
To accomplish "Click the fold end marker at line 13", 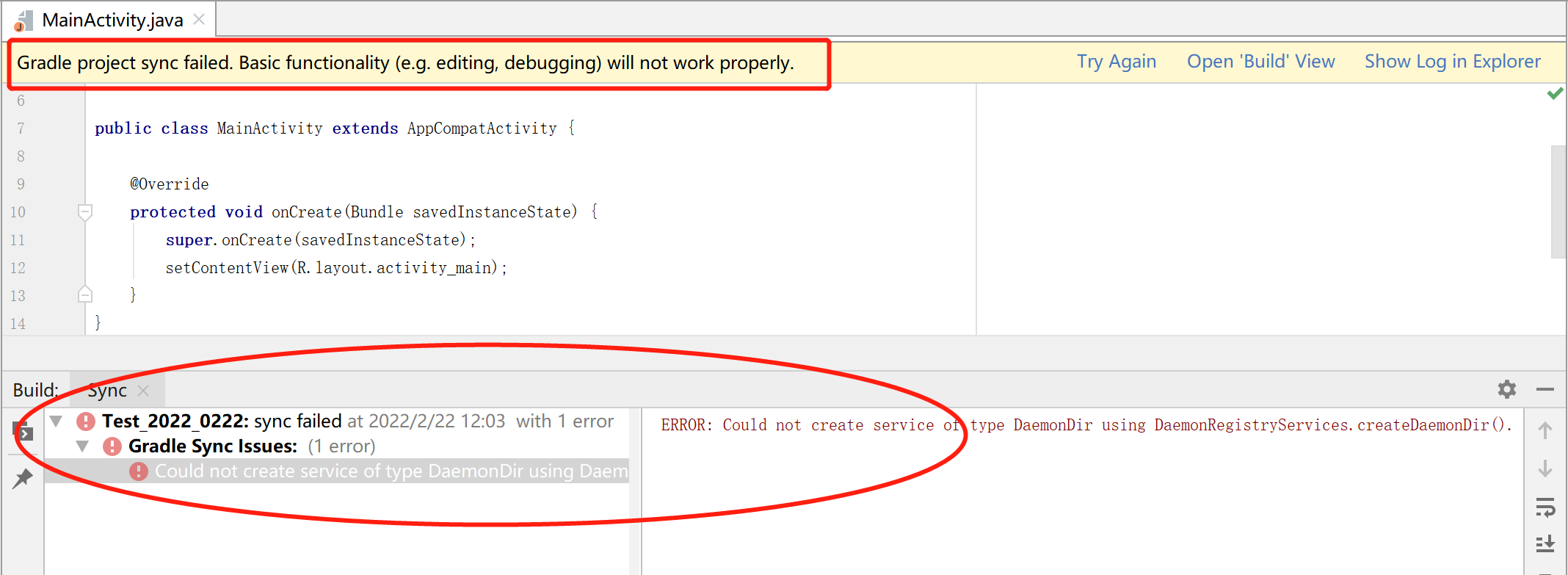I will pyautogui.click(x=85, y=294).
